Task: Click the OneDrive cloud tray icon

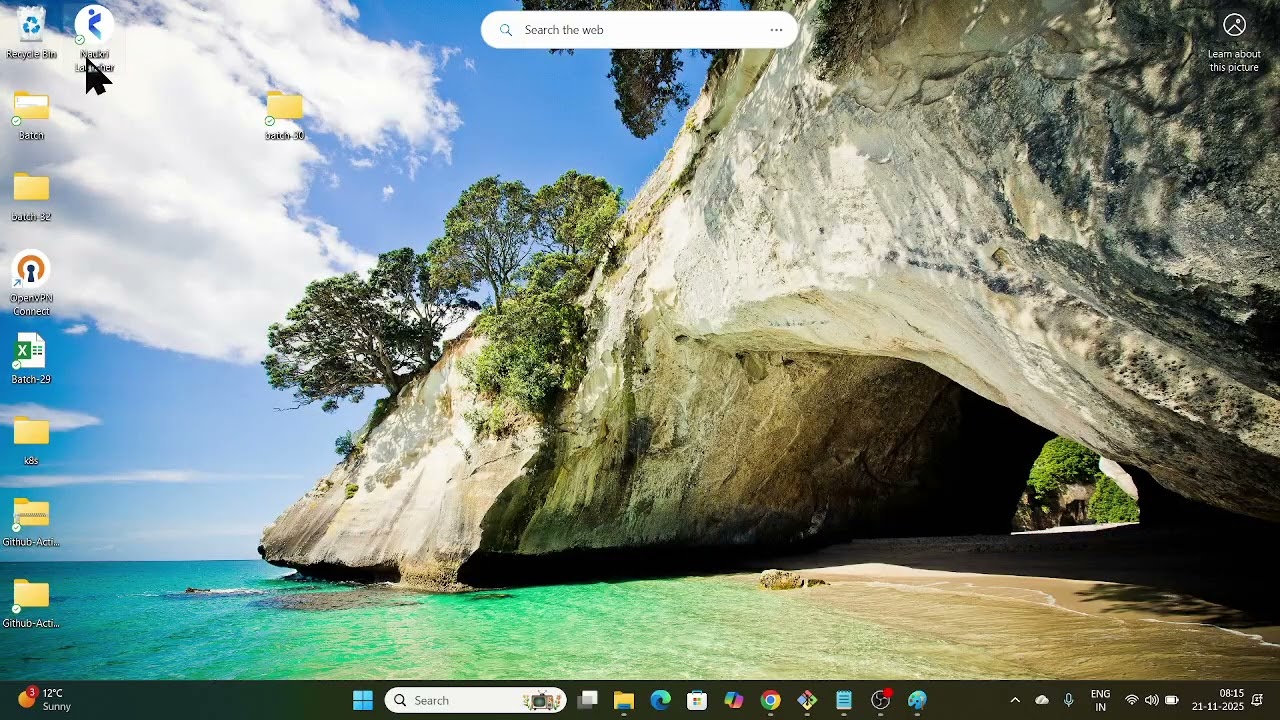Action: (x=1042, y=700)
